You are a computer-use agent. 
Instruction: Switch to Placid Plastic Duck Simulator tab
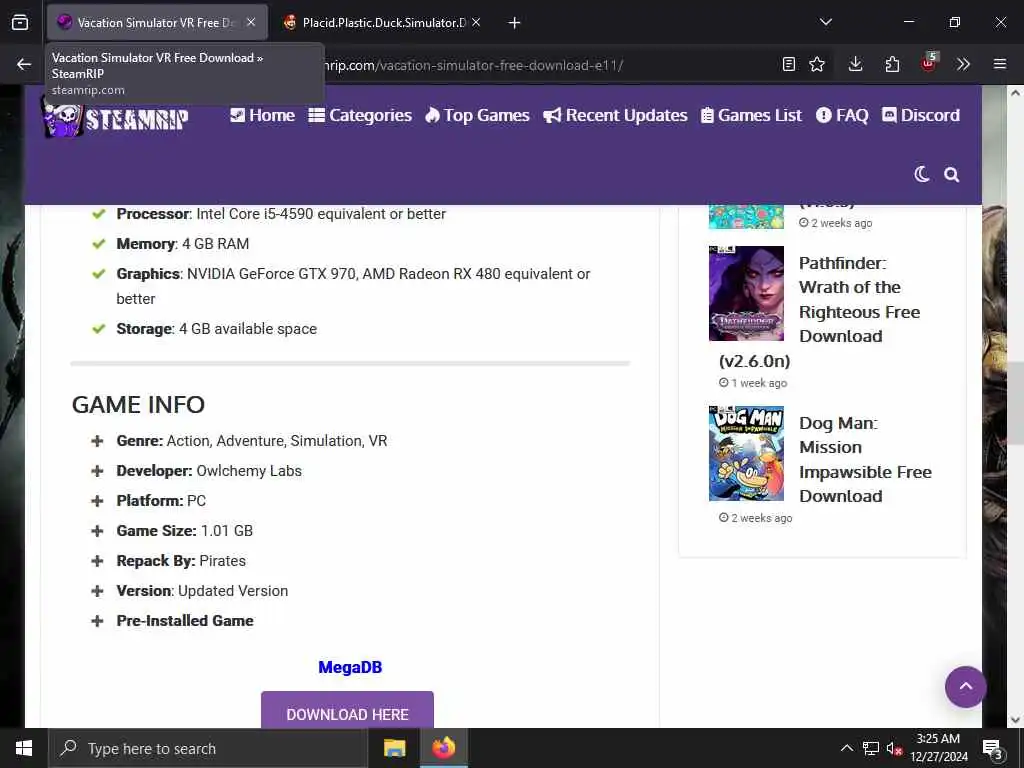coord(384,23)
